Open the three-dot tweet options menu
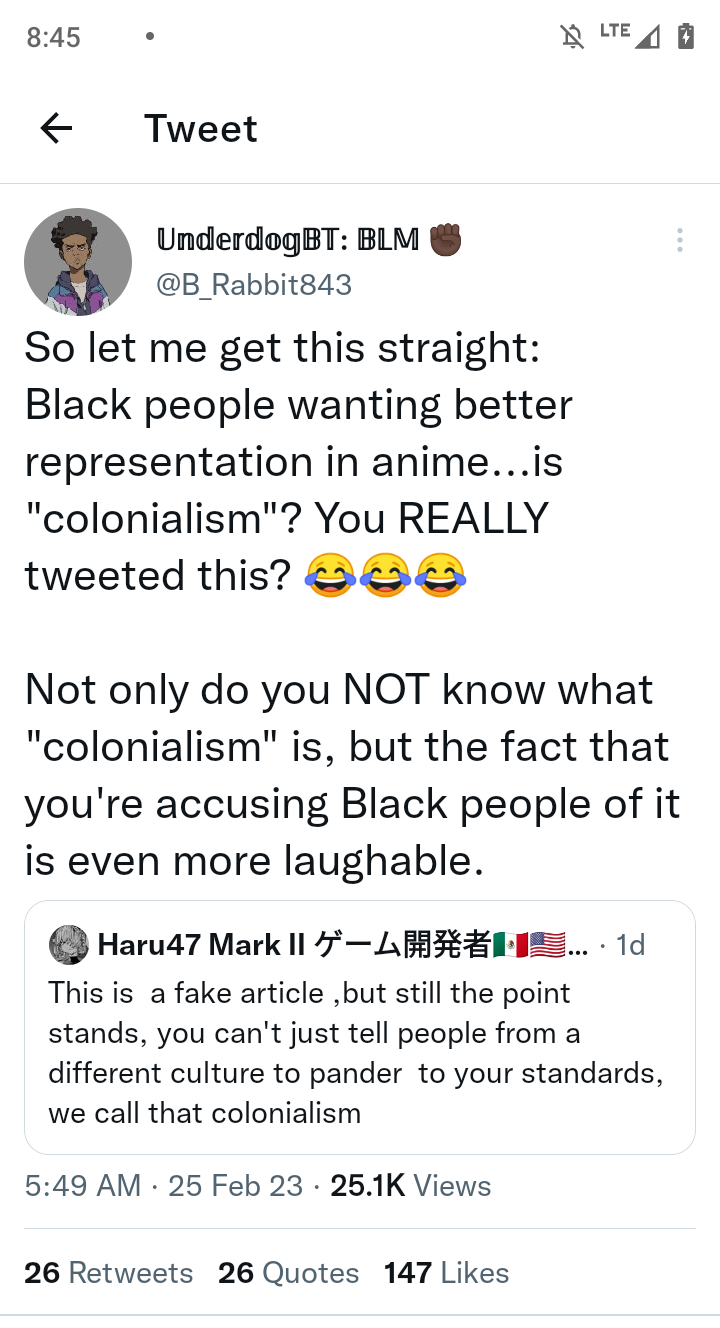 click(680, 240)
